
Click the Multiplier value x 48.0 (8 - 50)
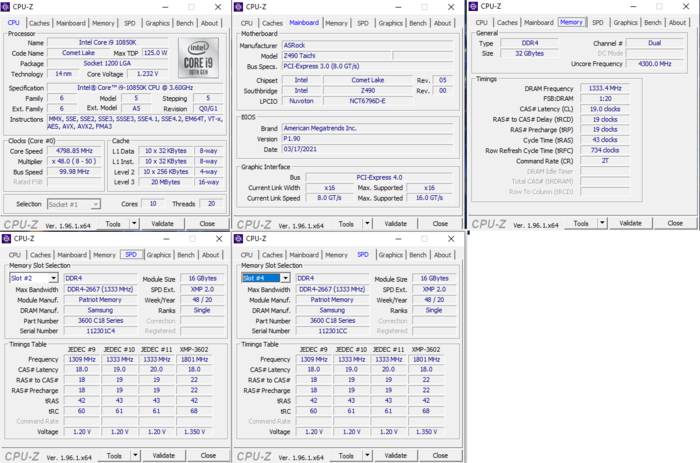point(74,161)
